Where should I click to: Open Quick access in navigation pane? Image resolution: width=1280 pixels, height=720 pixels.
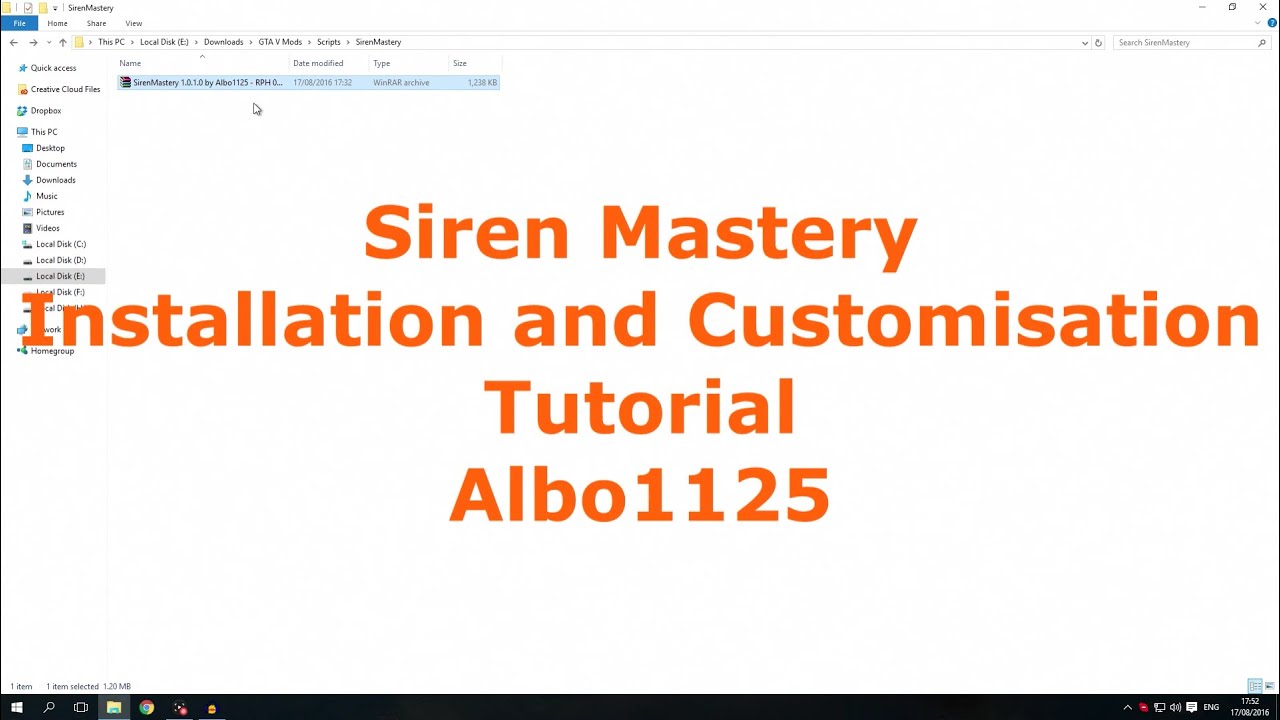pos(53,68)
